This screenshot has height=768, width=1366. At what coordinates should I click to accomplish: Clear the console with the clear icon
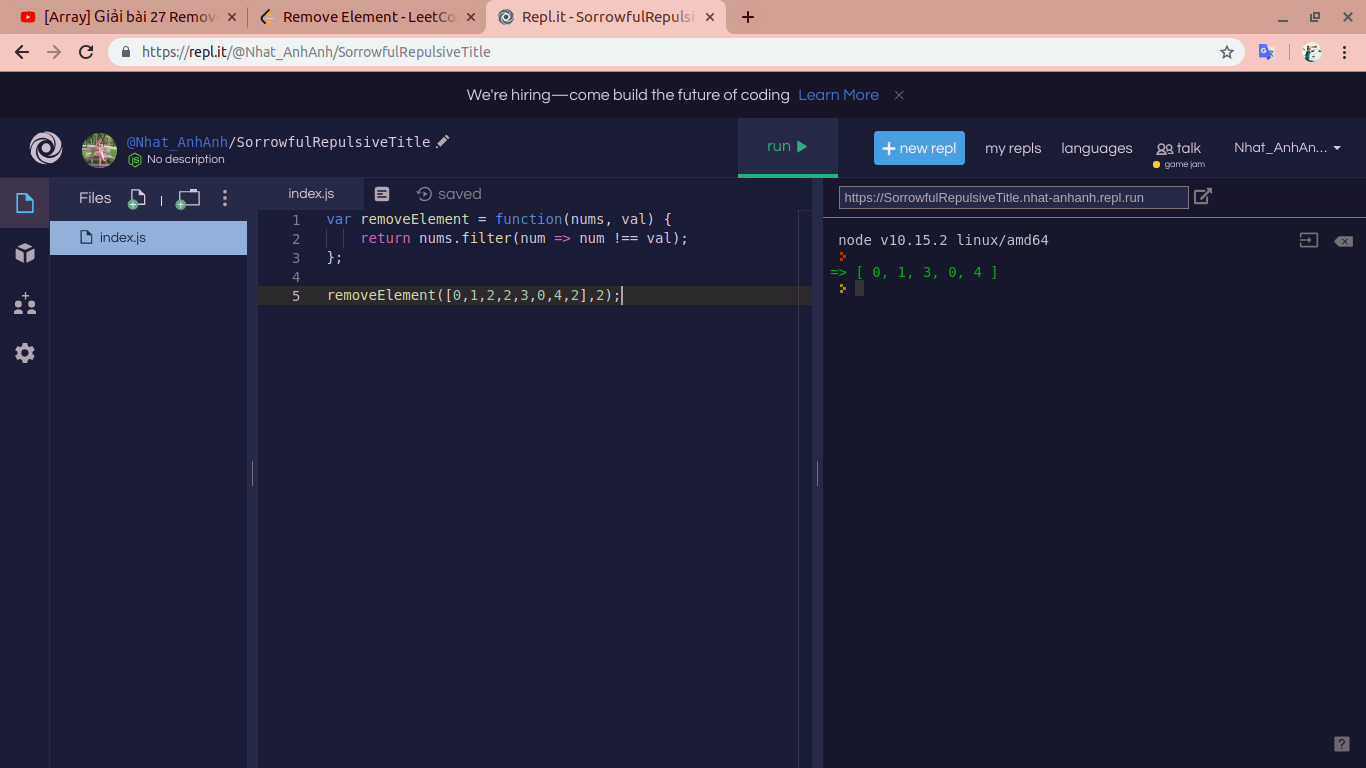tap(1343, 241)
